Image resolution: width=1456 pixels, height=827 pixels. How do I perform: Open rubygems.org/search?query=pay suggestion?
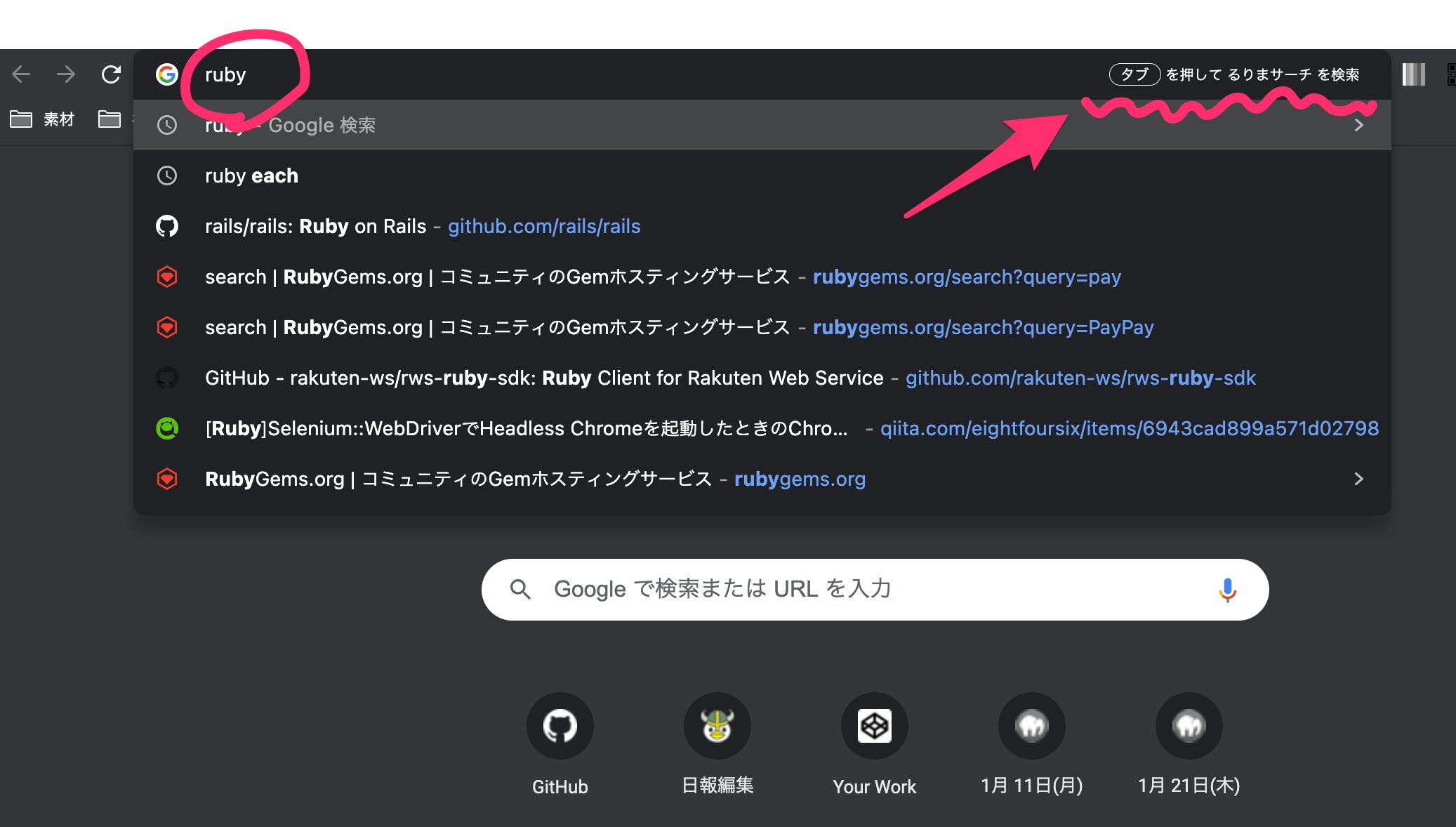coord(762,277)
